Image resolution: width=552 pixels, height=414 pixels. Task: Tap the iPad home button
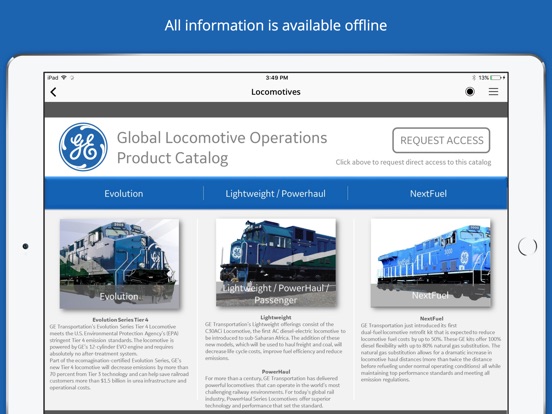click(527, 246)
